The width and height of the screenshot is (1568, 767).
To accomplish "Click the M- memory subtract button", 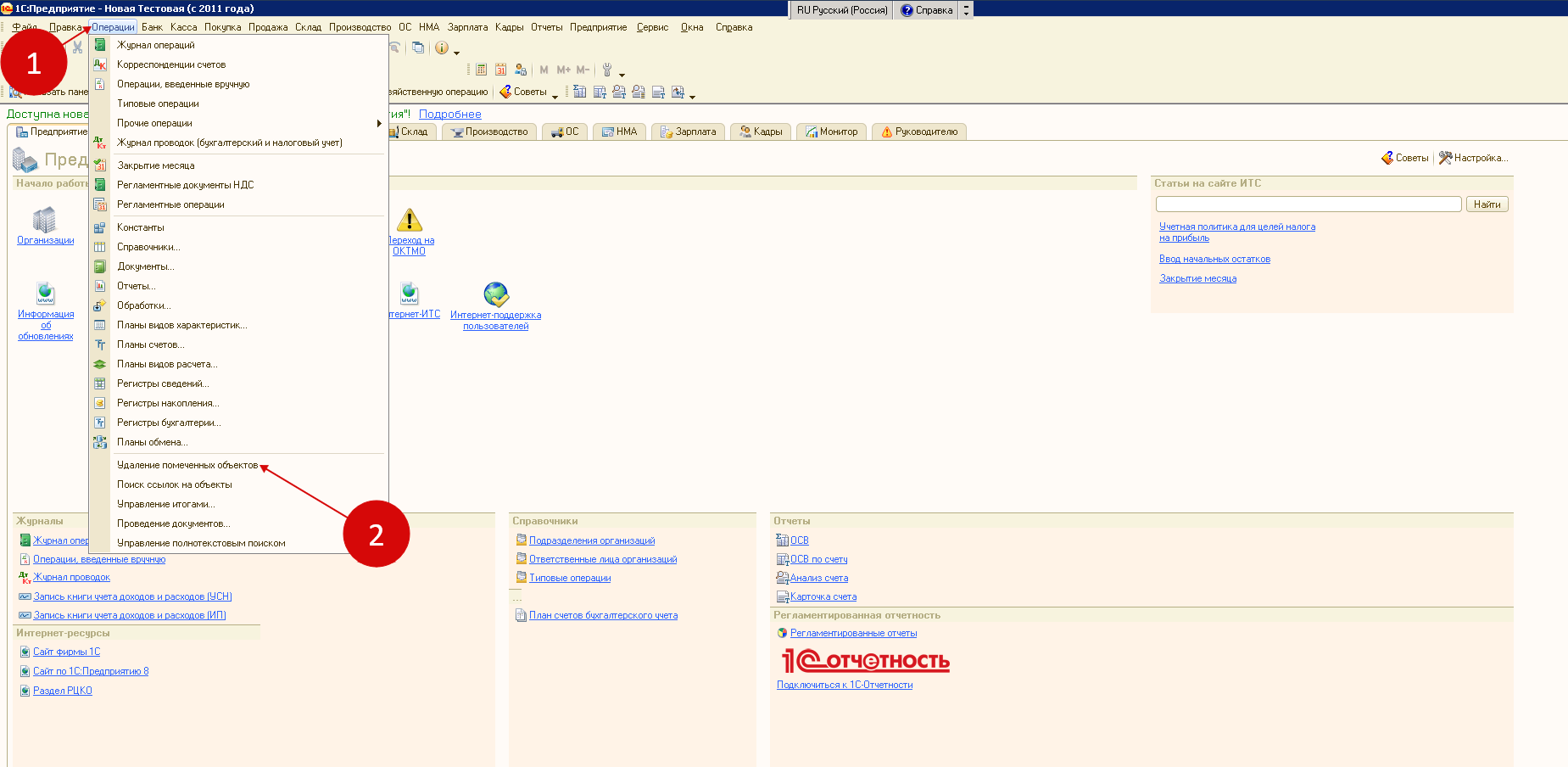I will 583,70.
